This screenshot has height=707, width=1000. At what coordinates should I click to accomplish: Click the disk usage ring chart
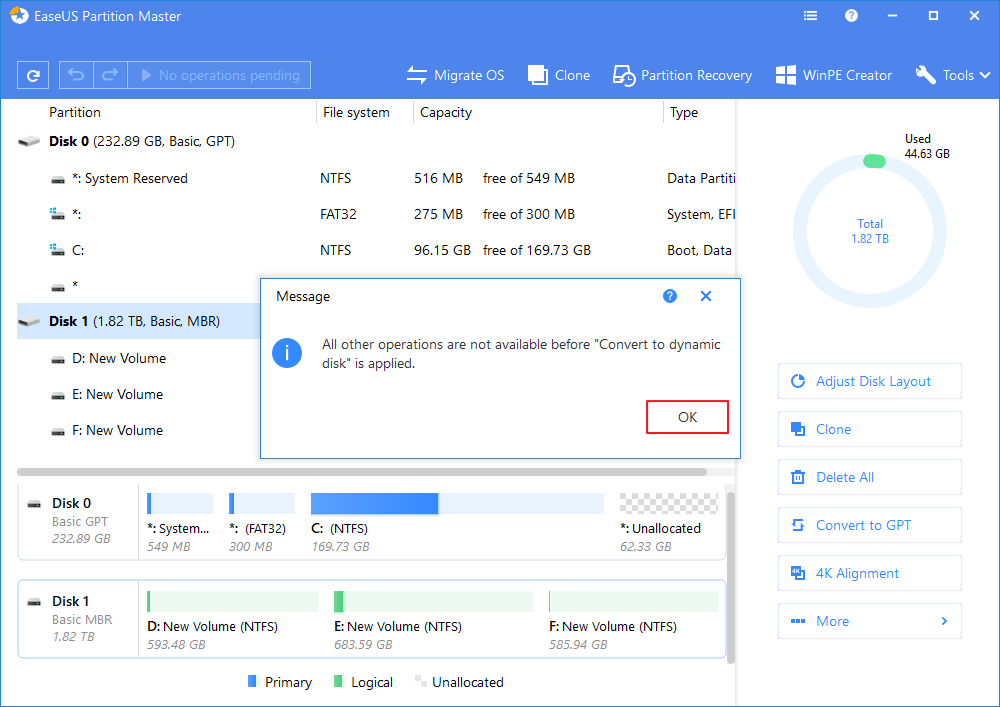click(869, 231)
